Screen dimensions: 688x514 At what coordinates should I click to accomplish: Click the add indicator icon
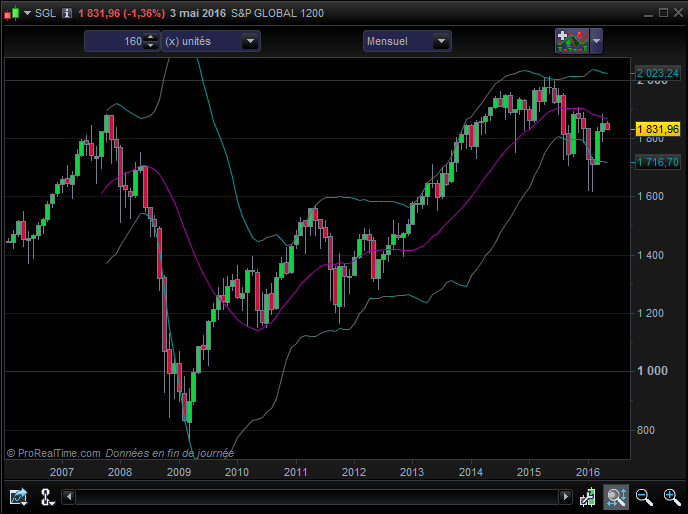pos(572,41)
